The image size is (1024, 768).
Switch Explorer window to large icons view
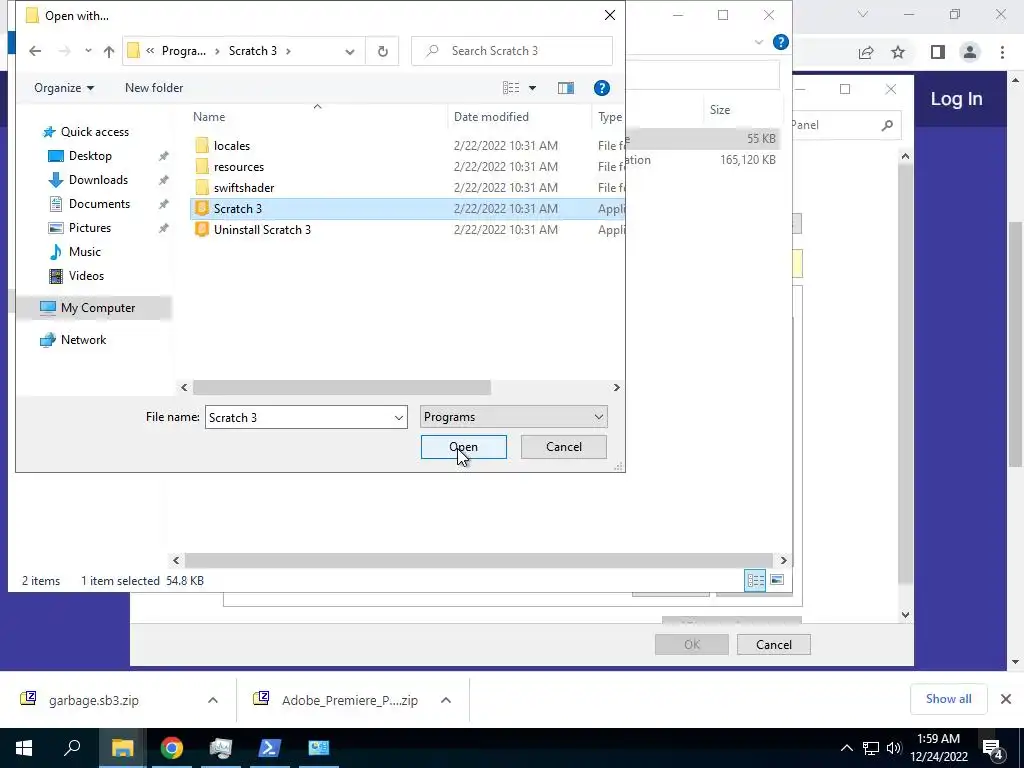[x=777, y=580]
